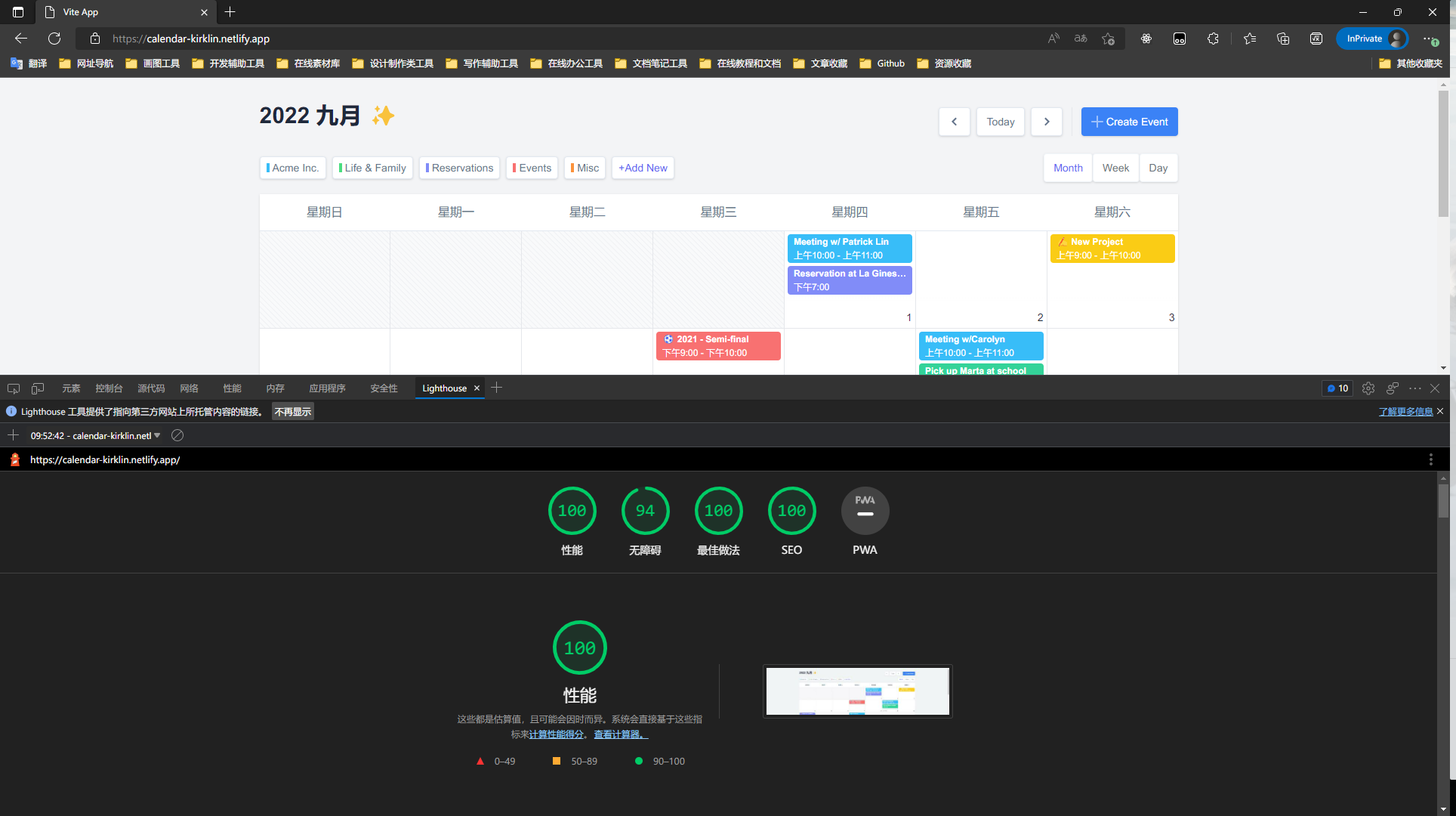Go to next month chevron

click(x=1046, y=122)
